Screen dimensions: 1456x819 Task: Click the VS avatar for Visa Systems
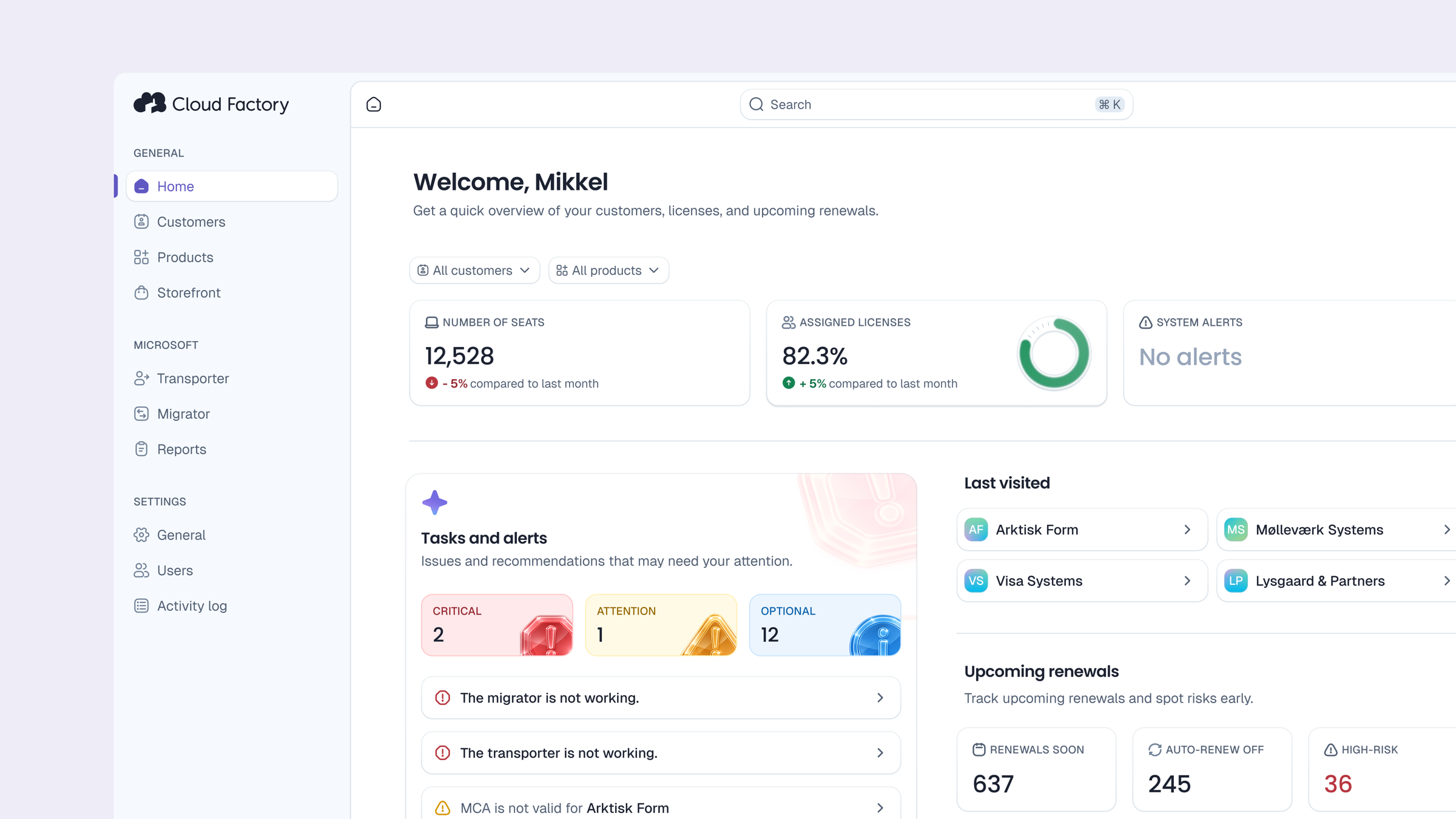[x=976, y=581]
